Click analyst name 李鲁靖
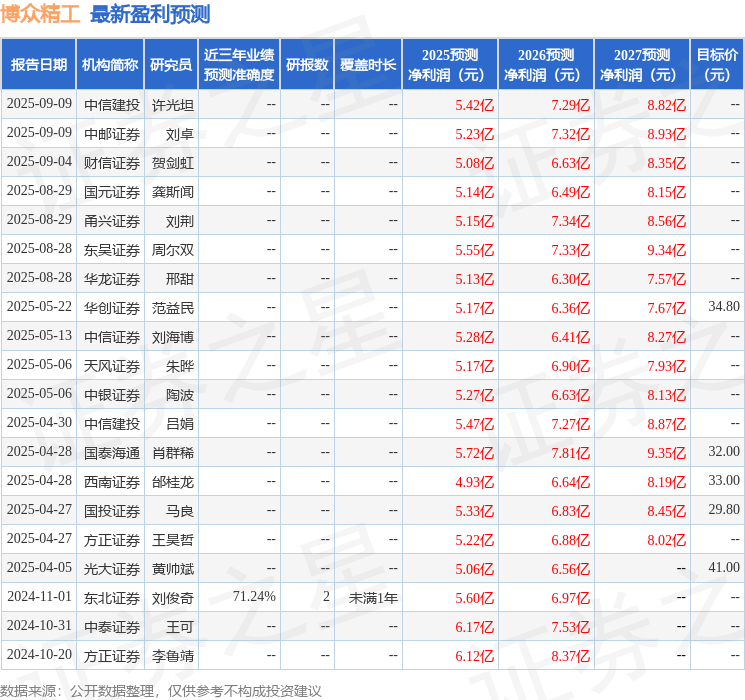Image resolution: width=745 pixels, height=700 pixels. click(172, 656)
